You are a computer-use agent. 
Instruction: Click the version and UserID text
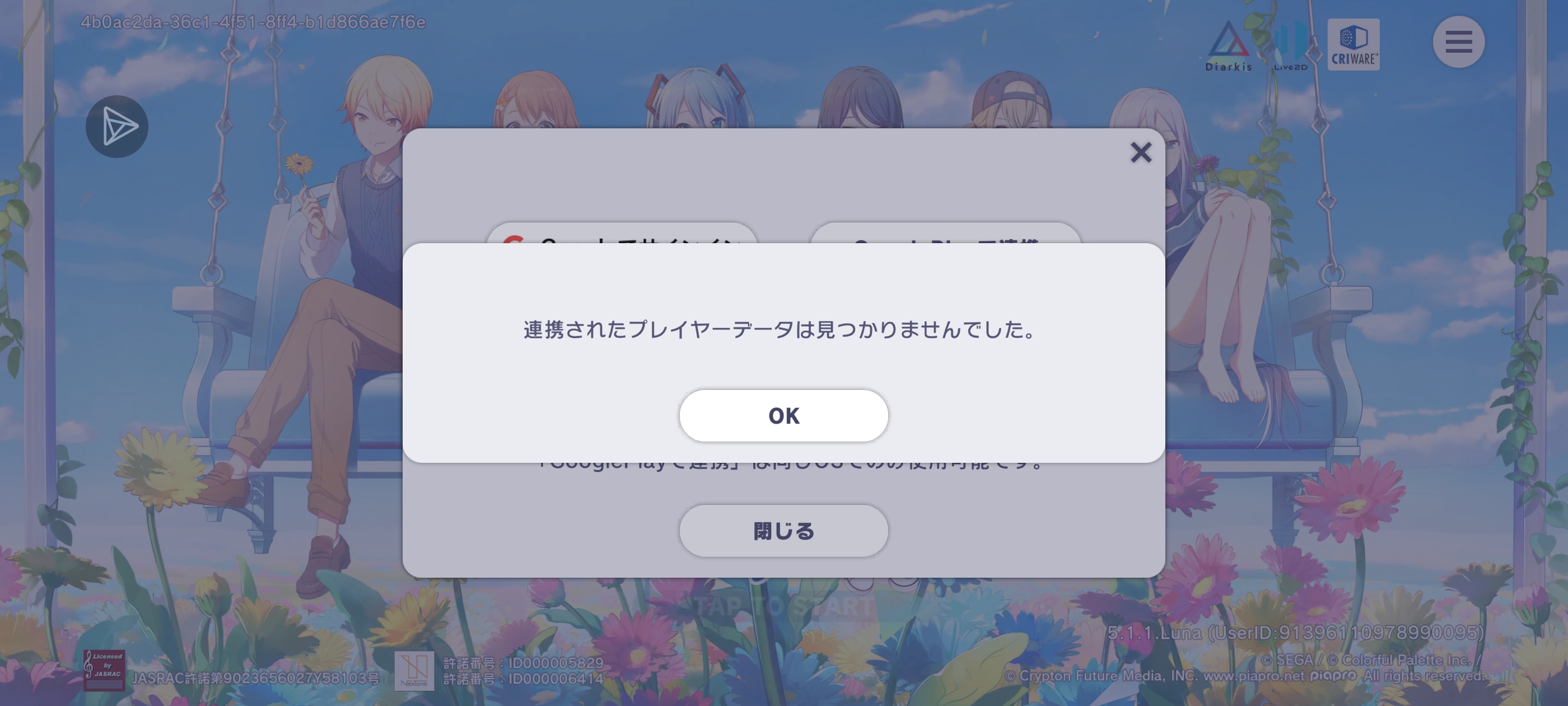pyautogui.click(x=1295, y=633)
